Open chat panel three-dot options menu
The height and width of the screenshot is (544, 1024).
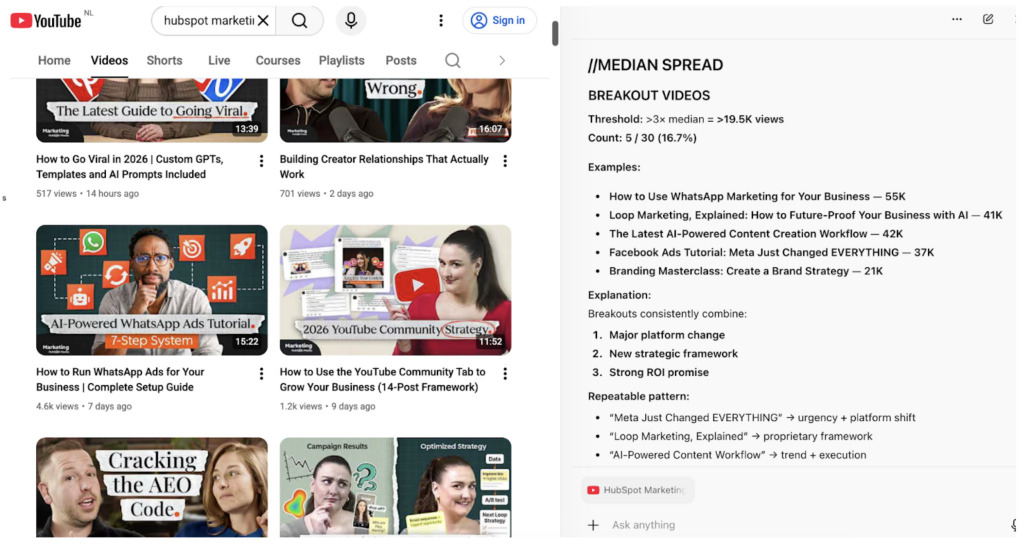click(957, 19)
